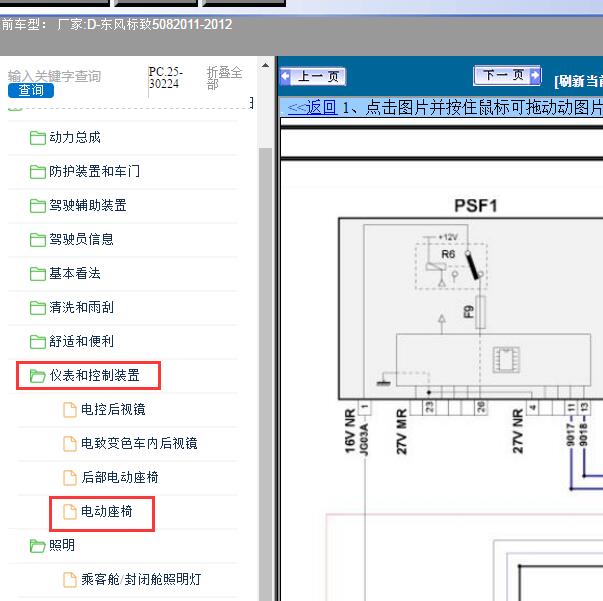This screenshot has height=601, width=603.
Task: Click the 27V NR connector label
Action: 518,431
